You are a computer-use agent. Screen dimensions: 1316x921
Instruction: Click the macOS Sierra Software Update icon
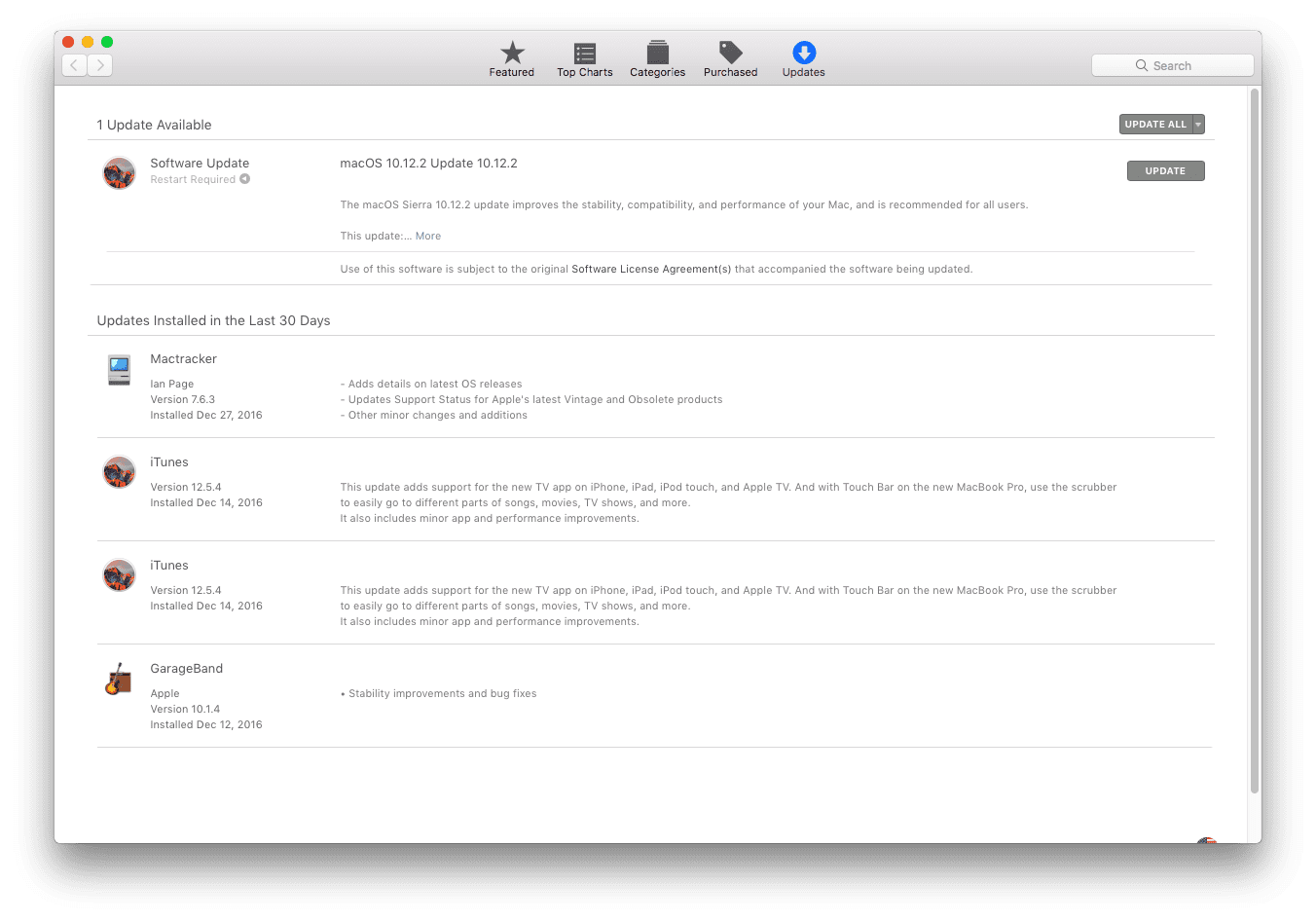(119, 173)
